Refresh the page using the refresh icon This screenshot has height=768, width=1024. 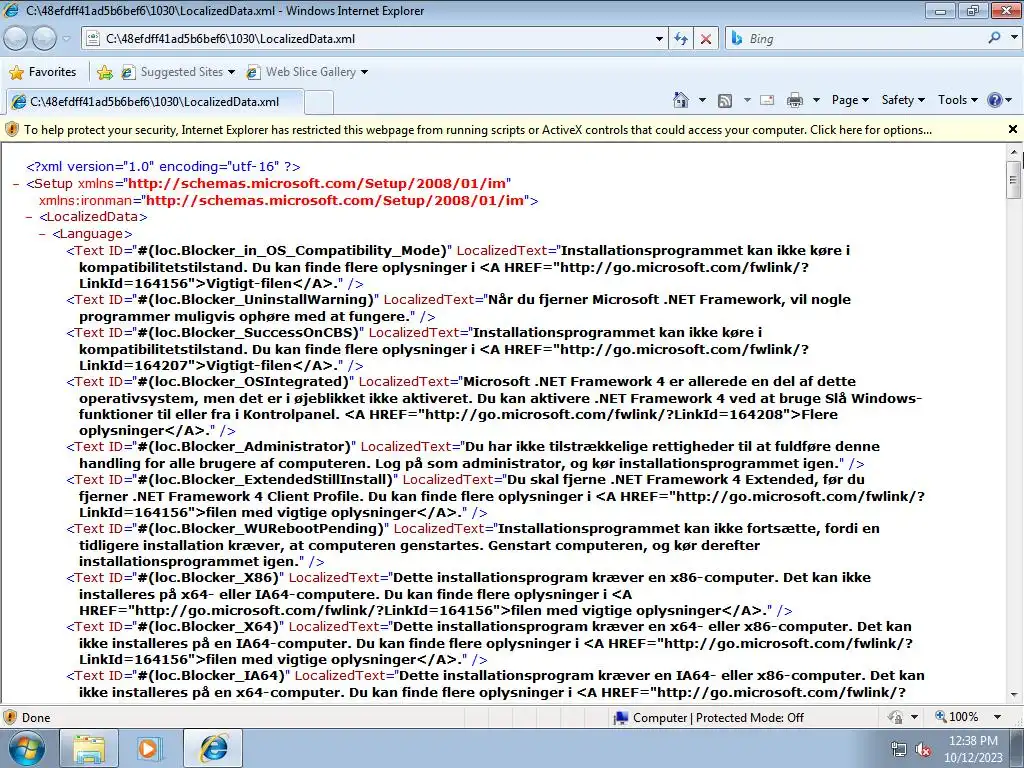[x=681, y=39]
